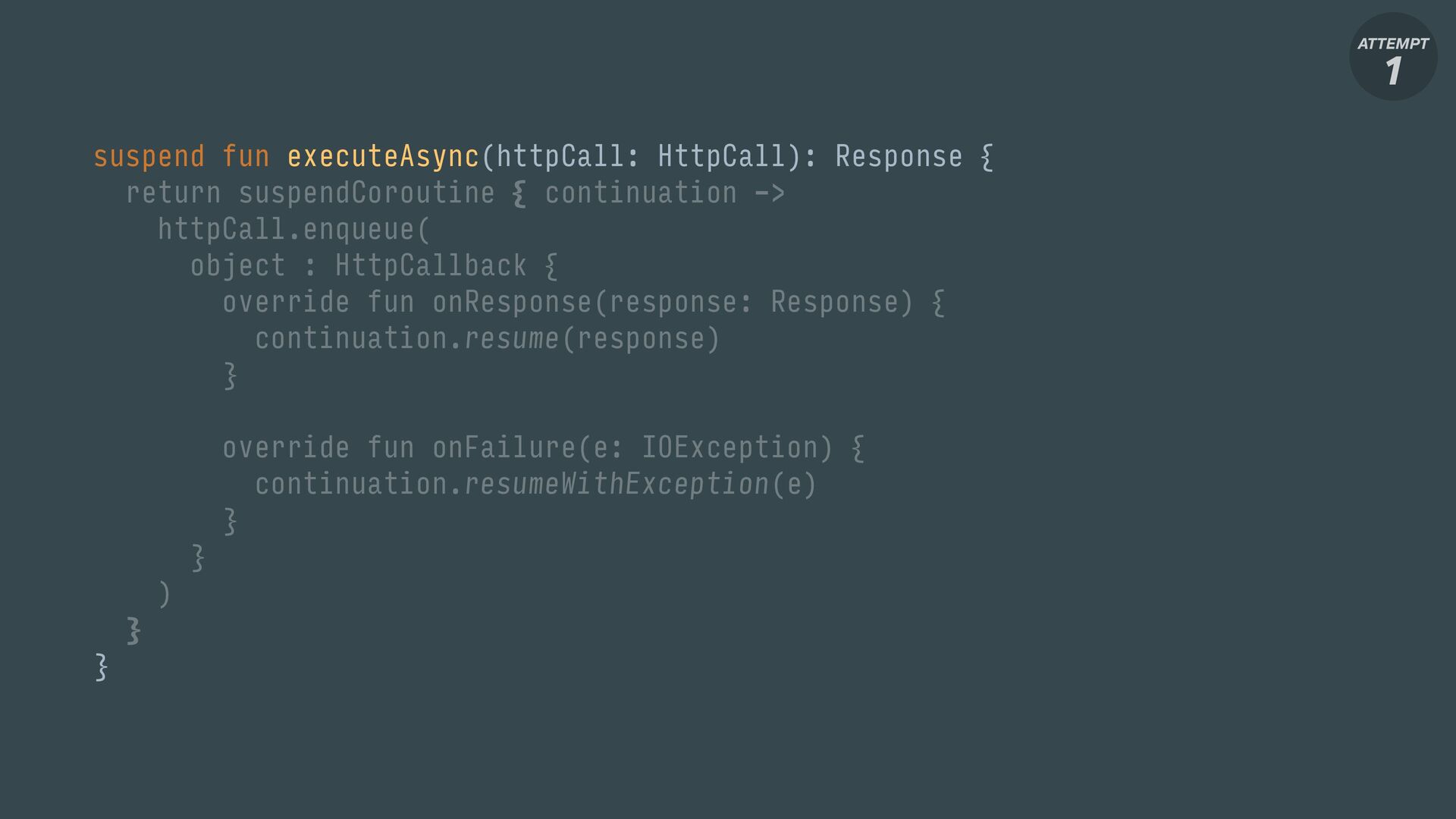Viewport: 1456px width, 819px height.
Task: Click the onFailure function name
Action: coord(504,447)
